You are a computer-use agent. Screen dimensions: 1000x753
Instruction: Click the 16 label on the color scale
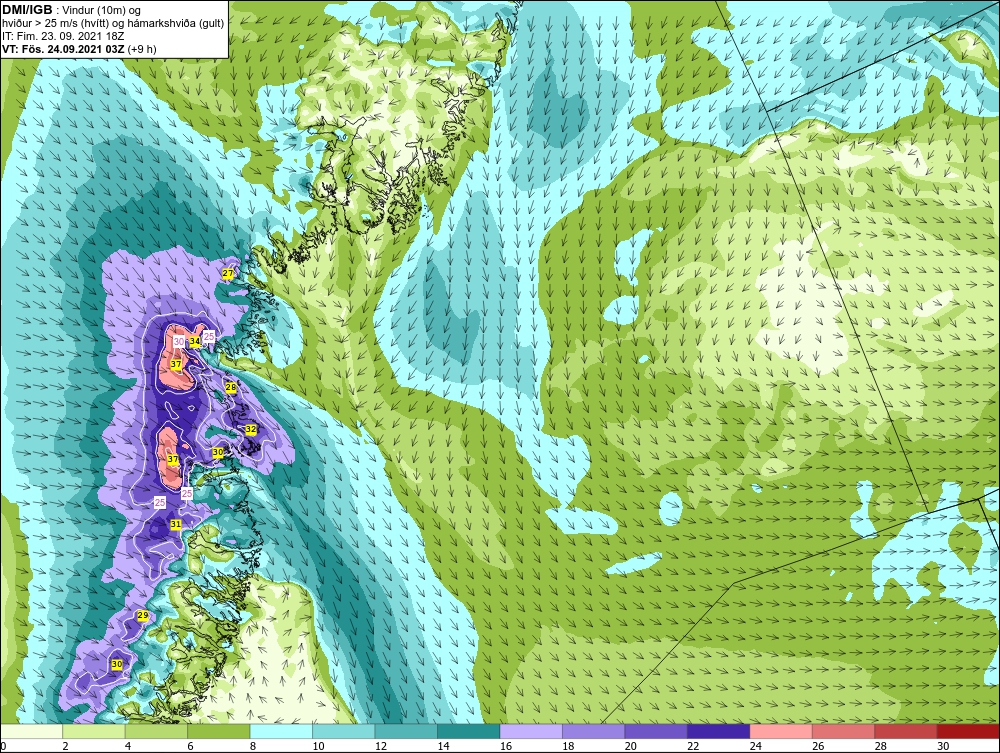click(x=506, y=746)
